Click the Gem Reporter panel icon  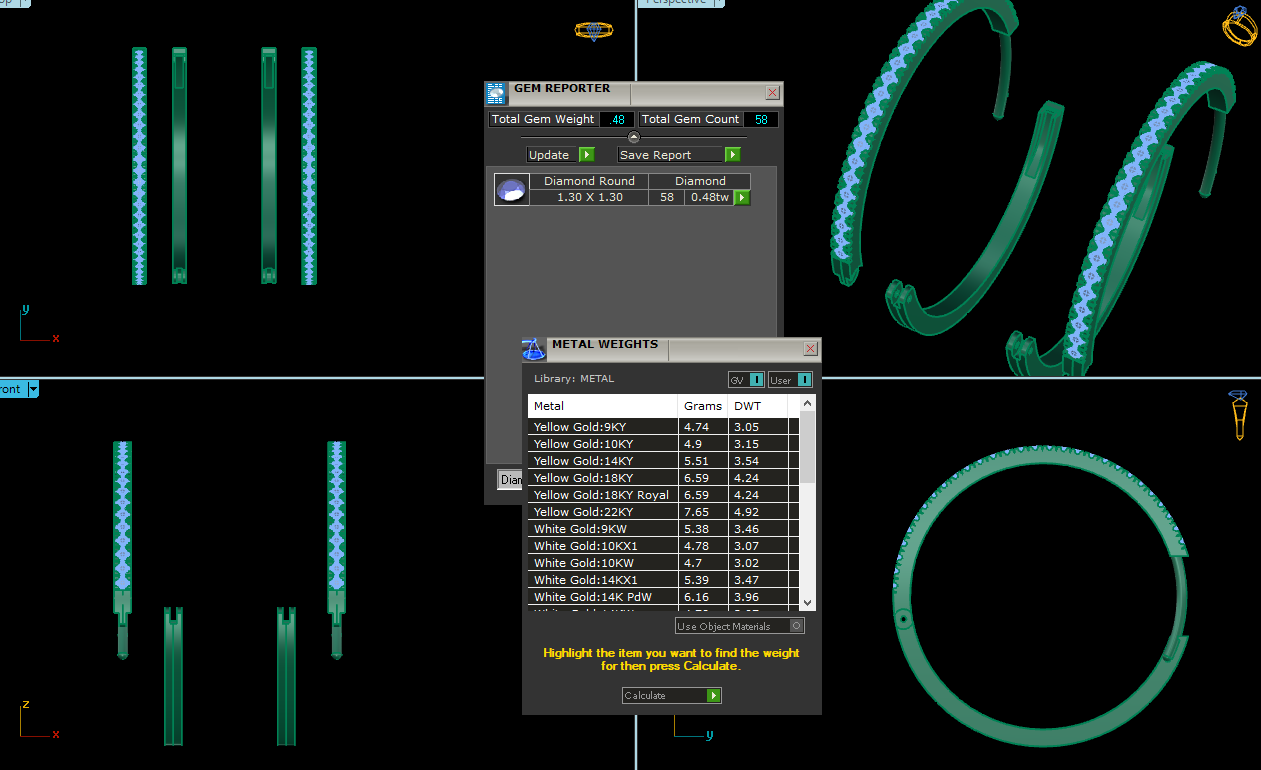pos(496,94)
